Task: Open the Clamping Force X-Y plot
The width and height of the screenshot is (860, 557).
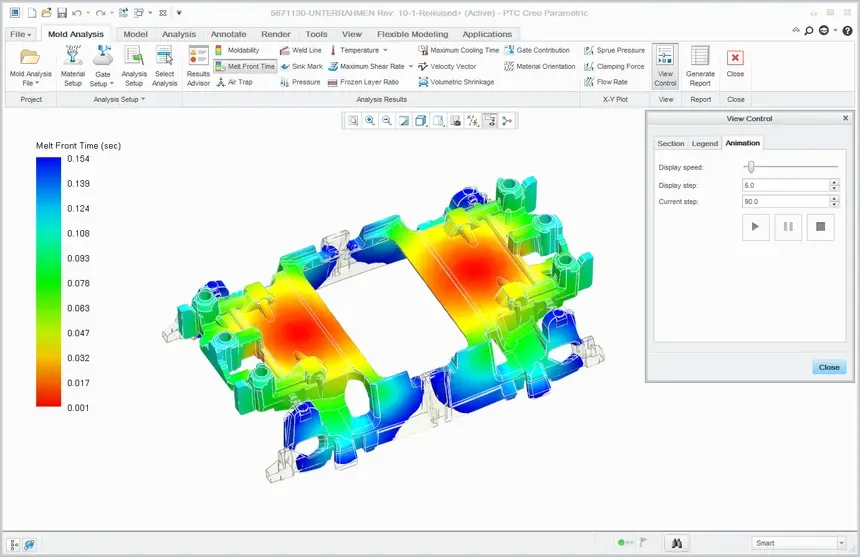Action: coord(614,66)
